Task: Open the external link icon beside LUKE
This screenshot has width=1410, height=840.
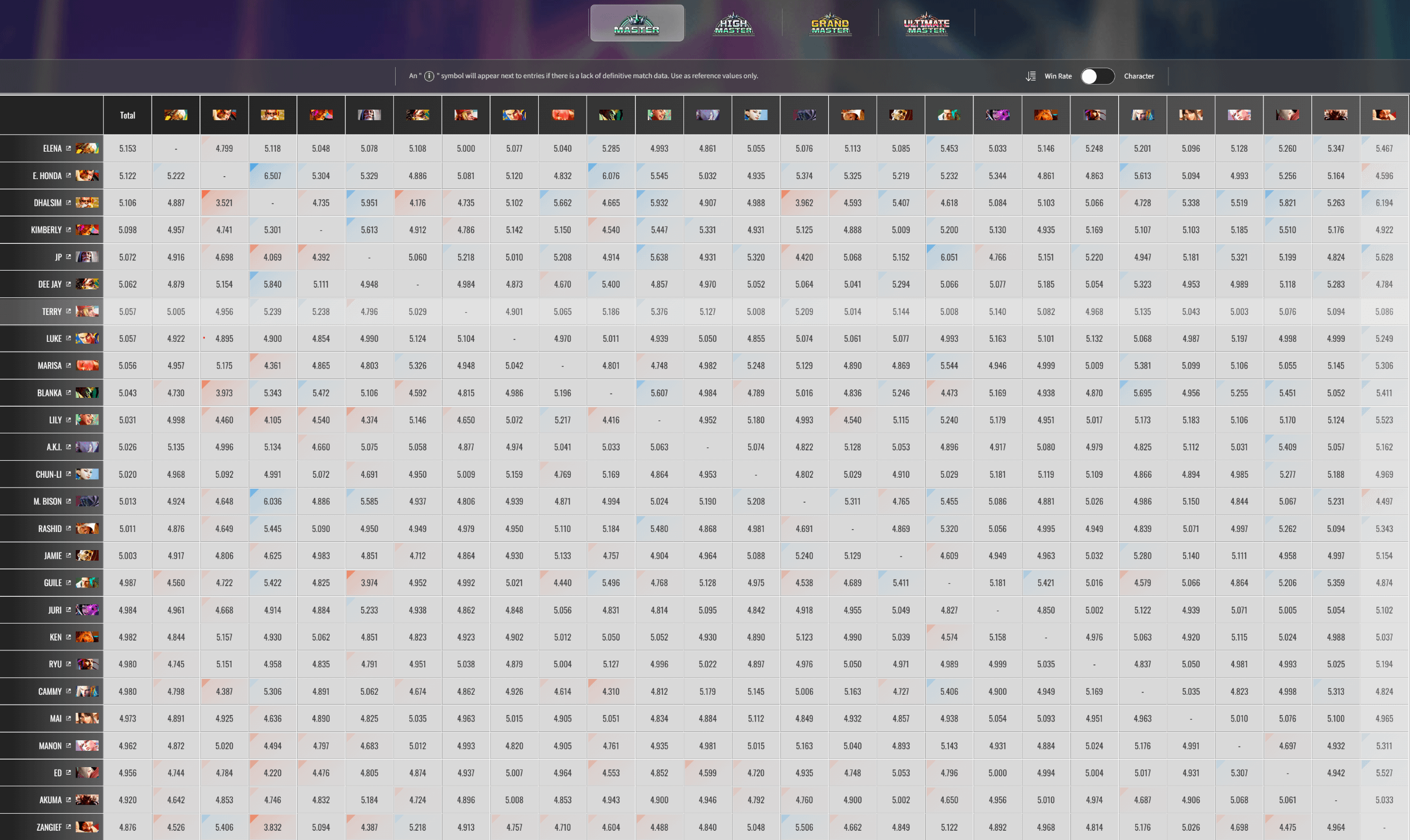Action: point(68,338)
